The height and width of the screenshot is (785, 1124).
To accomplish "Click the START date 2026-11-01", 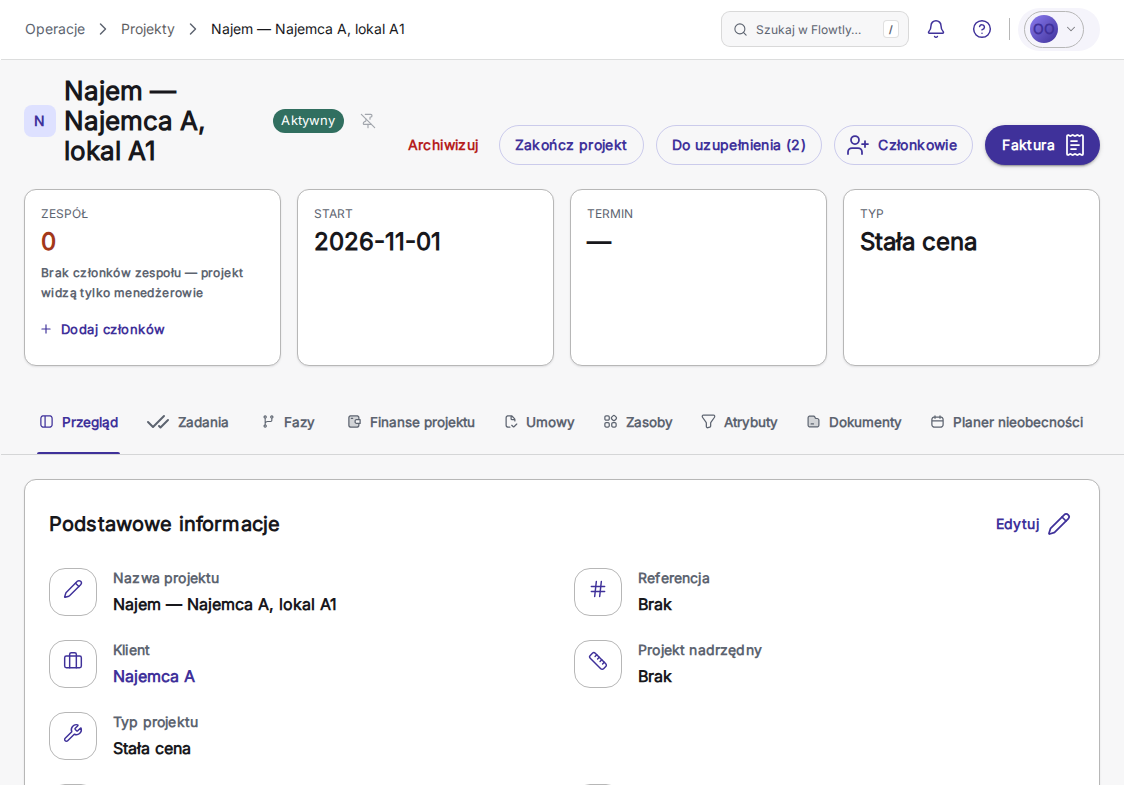I will tap(377, 242).
